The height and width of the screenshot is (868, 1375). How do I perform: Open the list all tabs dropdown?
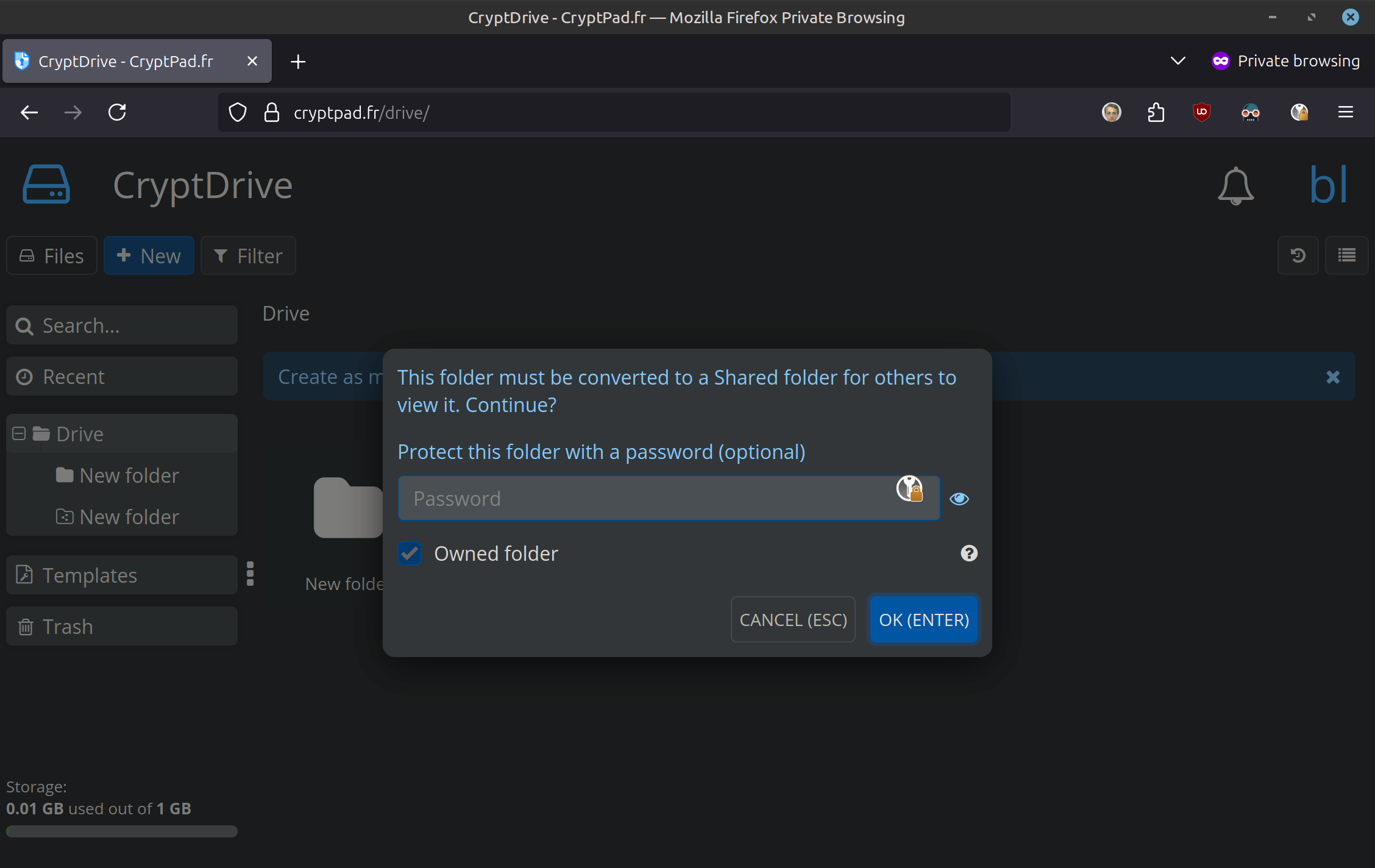[x=1178, y=61]
